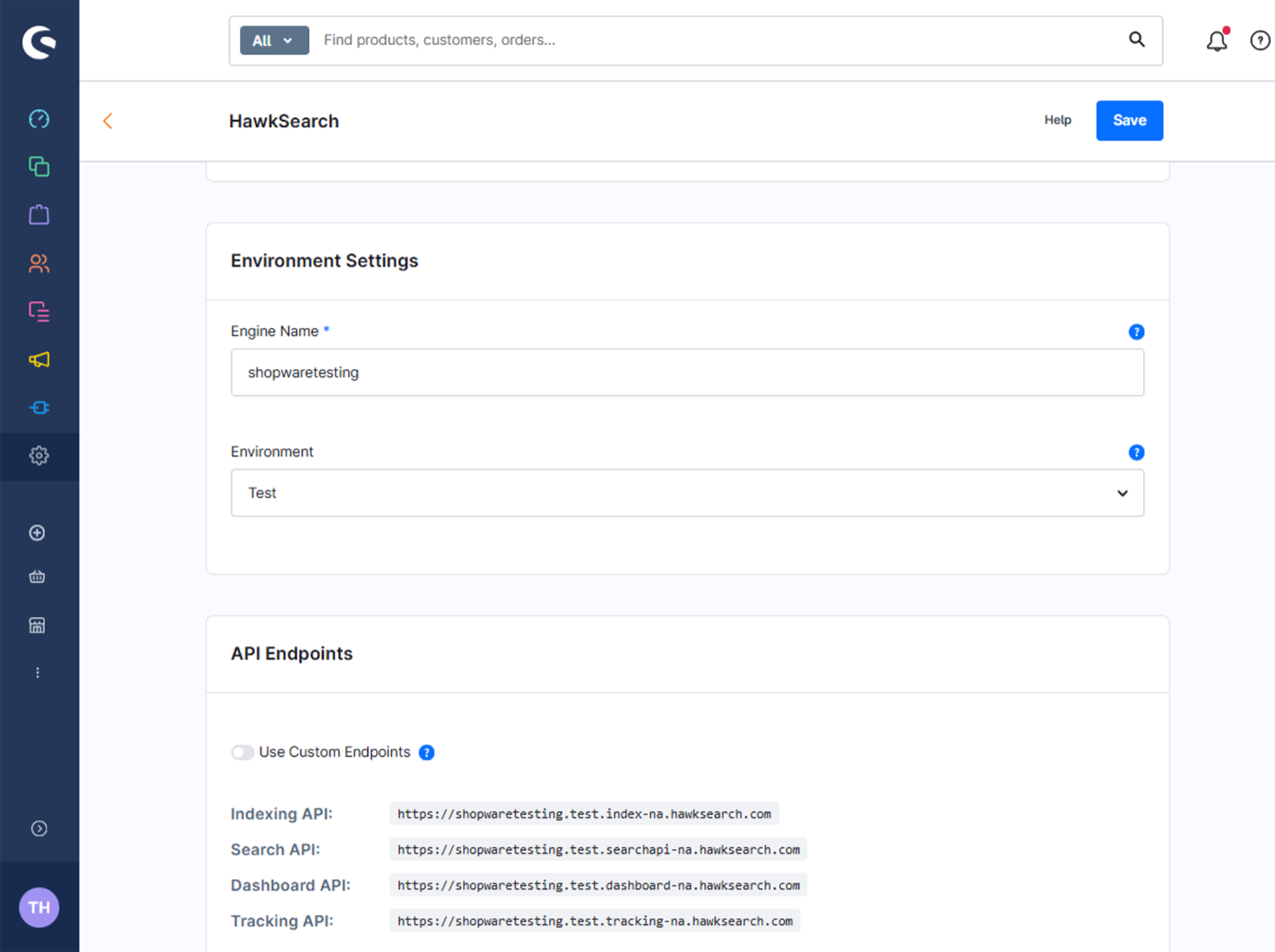Open the Orders shopping bag icon
The width and height of the screenshot is (1275, 952).
[x=39, y=214]
